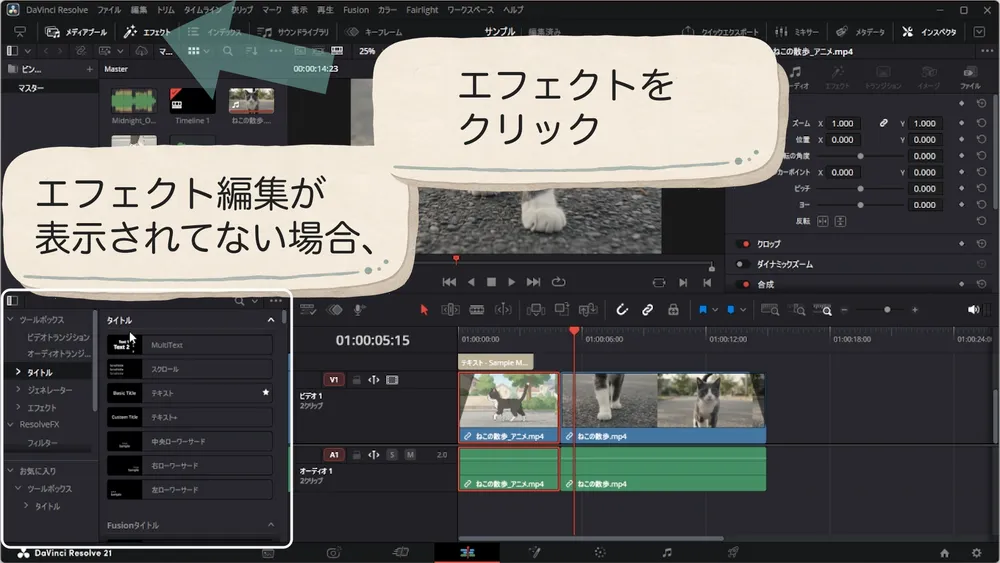This screenshot has height=563, width=1000.
Task: Select フィルター under ResolveFX
Action: [x=42, y=443]
